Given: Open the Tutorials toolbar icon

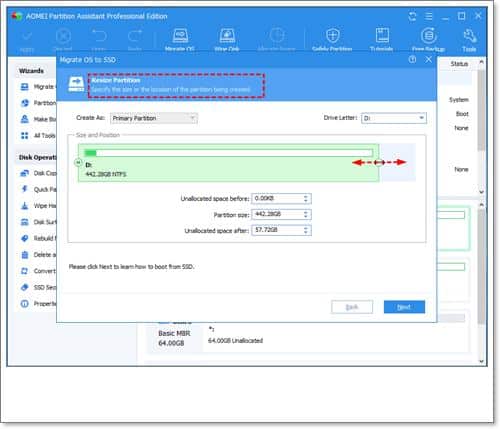Looking at the screenshot, I should coord(382,35).
